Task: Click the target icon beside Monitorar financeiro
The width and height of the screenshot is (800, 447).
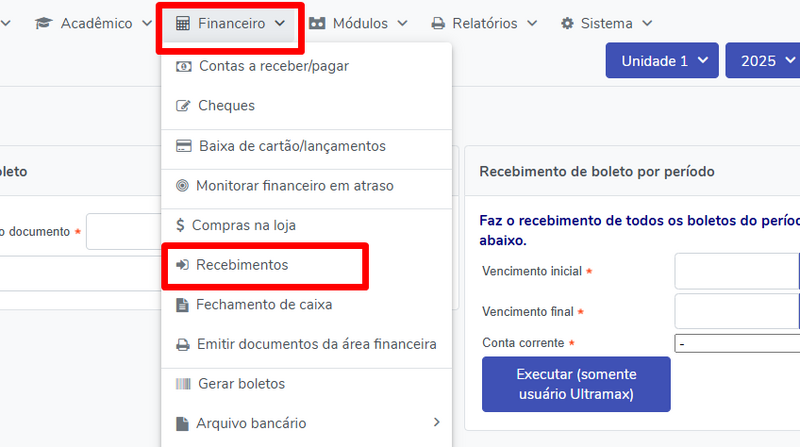Action: pos(182,186)
